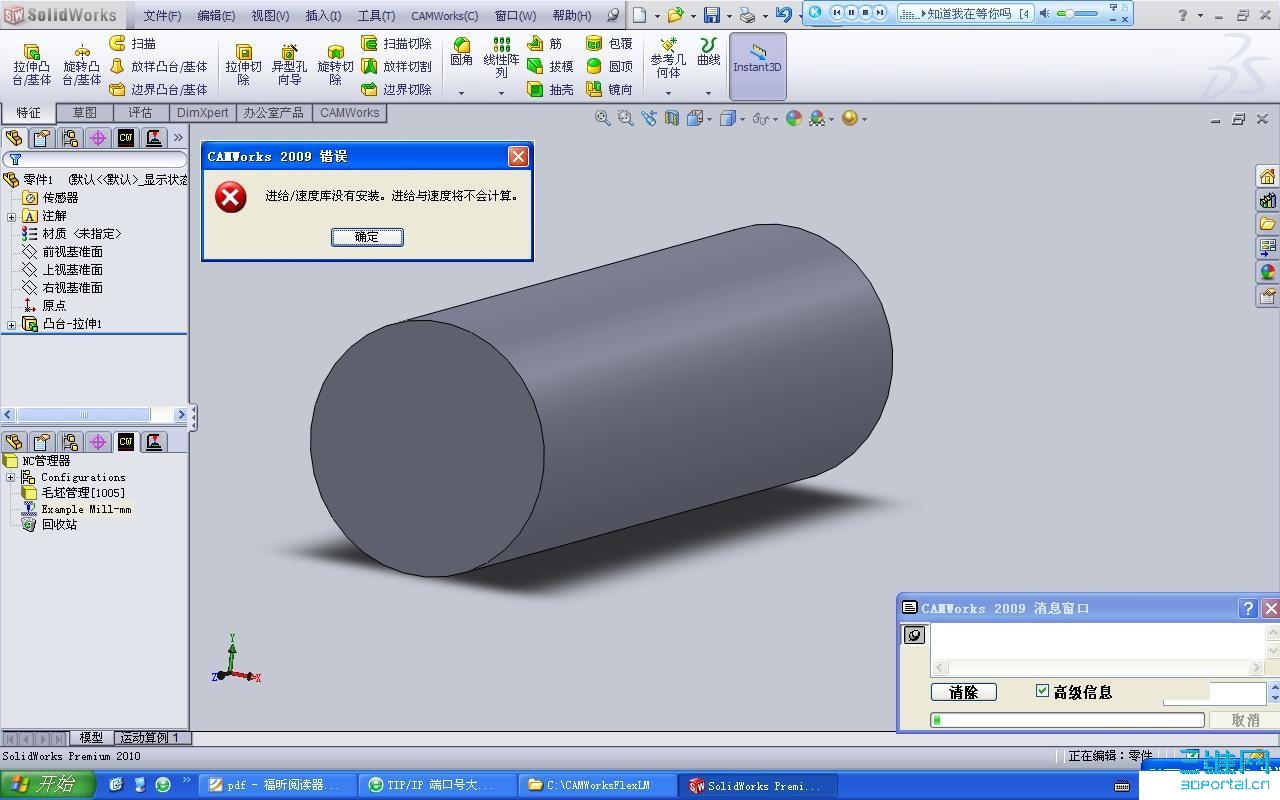Viewport: 1280px width, 800px height.
Task: Click the feature tree filter field
Action: pyautogui.click(x=96, y=160)
